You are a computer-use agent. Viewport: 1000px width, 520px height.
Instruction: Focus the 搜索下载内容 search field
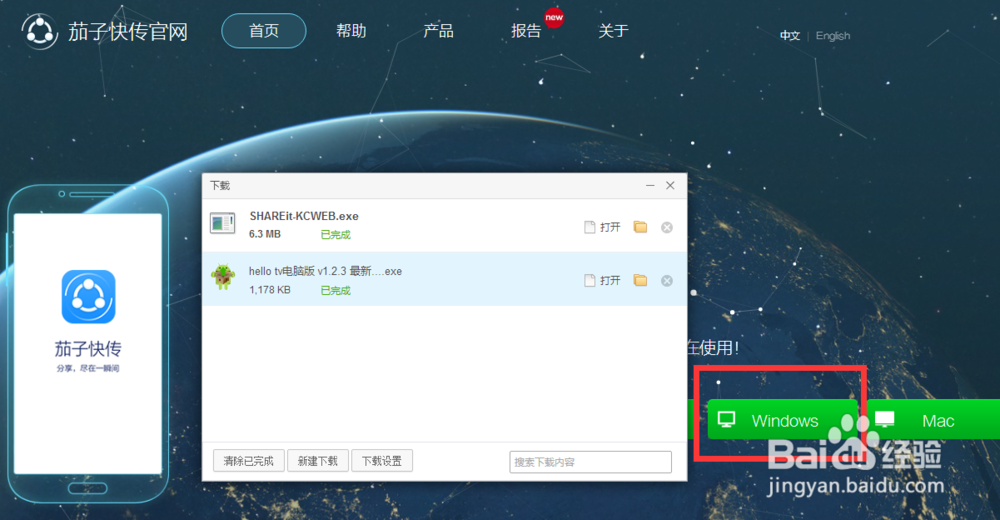tap(591, 462)
